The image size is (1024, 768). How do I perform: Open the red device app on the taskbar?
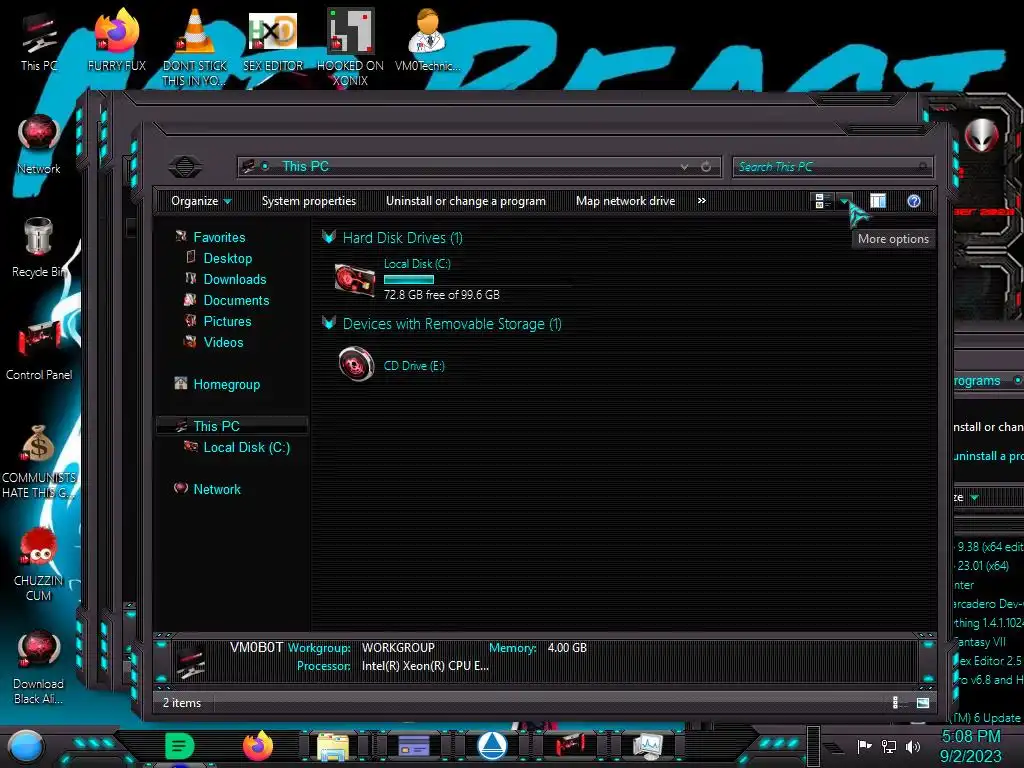[x=569, y=745]
